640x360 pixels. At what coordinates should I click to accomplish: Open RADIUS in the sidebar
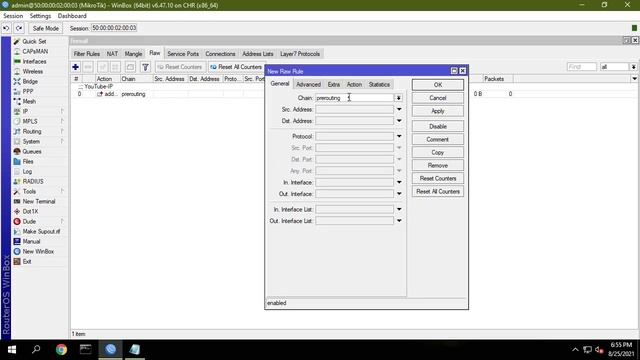coord(33,181)
